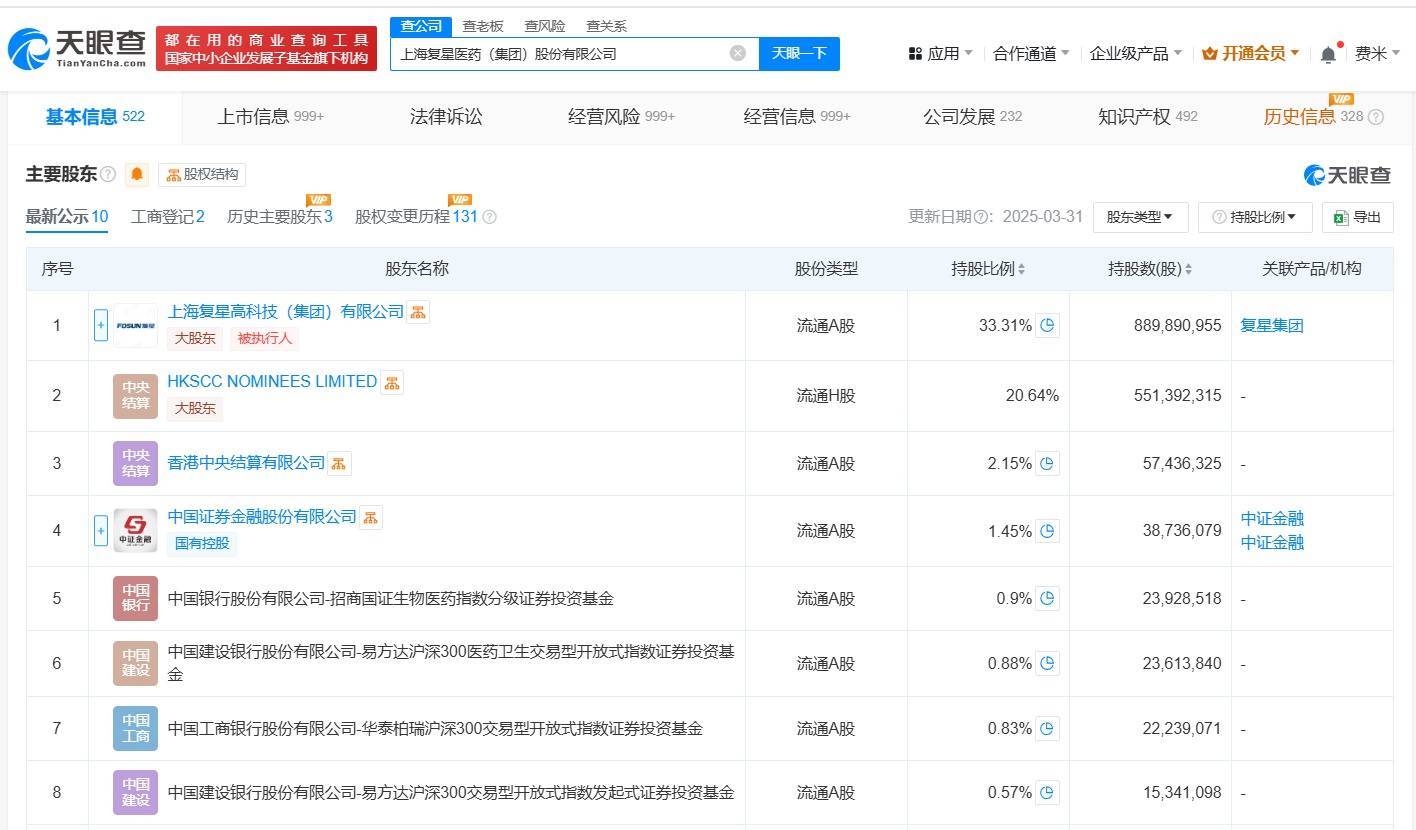Open the 知识产权 tab
This screenshot has width=1416, height=830.
pyautogui.click(x=1147, y=117)
